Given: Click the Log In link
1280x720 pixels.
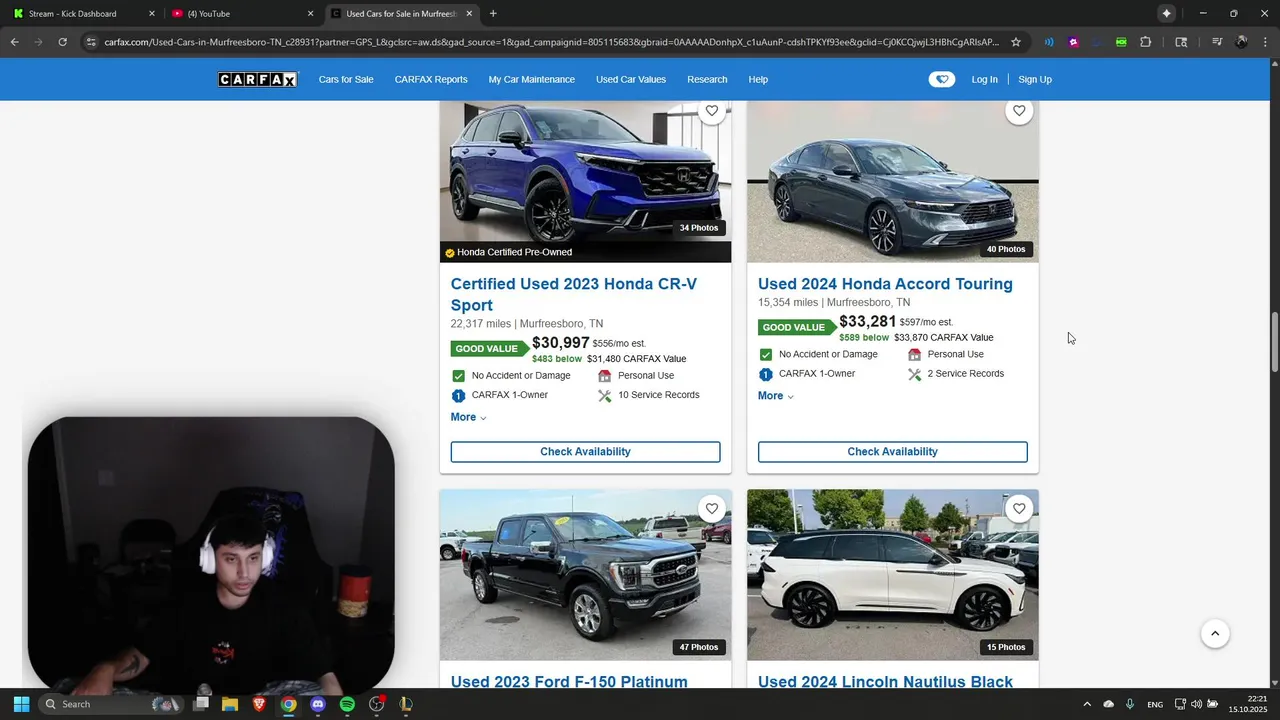Looking at the screenshot, I should point(984,80).
